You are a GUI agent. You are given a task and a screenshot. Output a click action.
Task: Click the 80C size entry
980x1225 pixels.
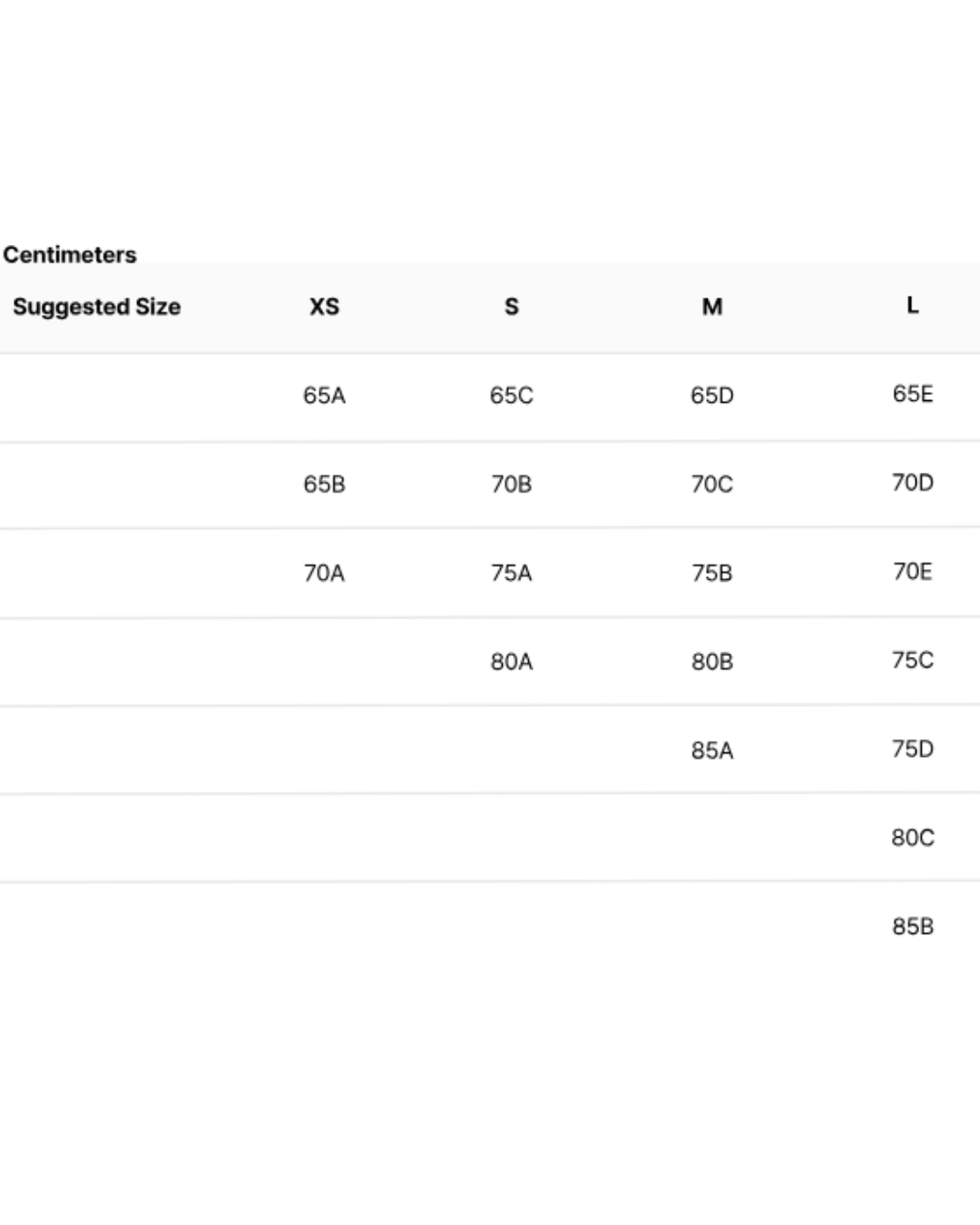(x=913, y=838)
